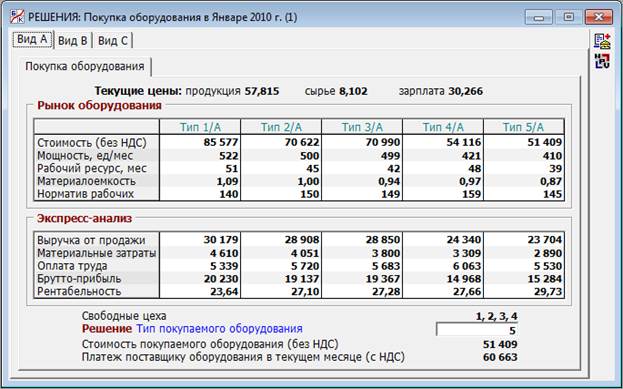Screen dimensions: 623x389
Task: Select the Тип 1/A column header
Action: (x=200, y=127)
